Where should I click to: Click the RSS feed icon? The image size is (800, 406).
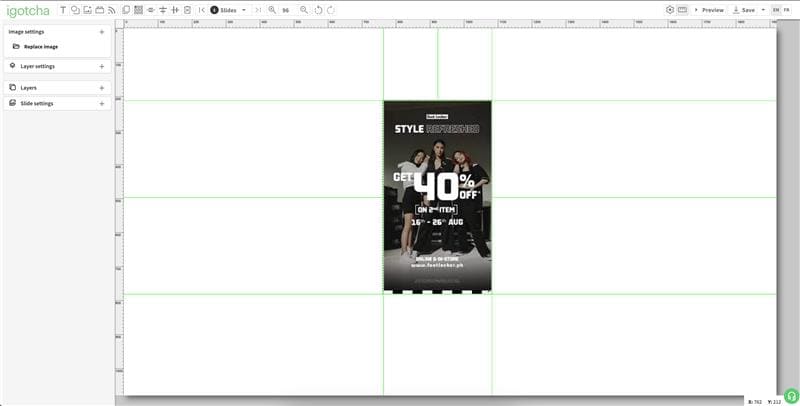(x=112, y=10)
